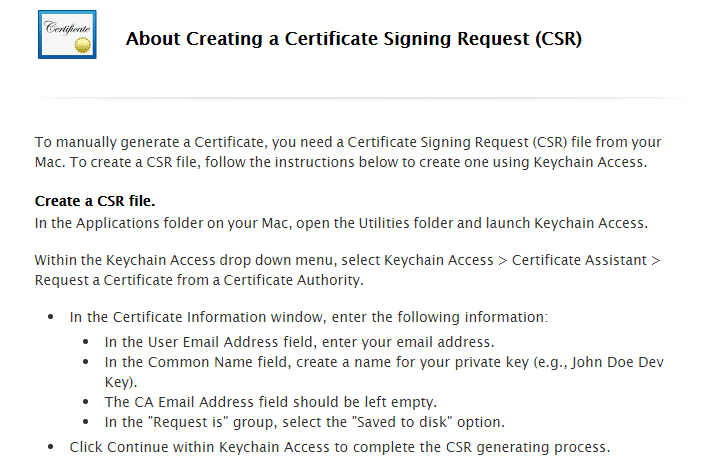Click the Certificate icon beside the heading
726x471 pixels.
pos(68,35)
